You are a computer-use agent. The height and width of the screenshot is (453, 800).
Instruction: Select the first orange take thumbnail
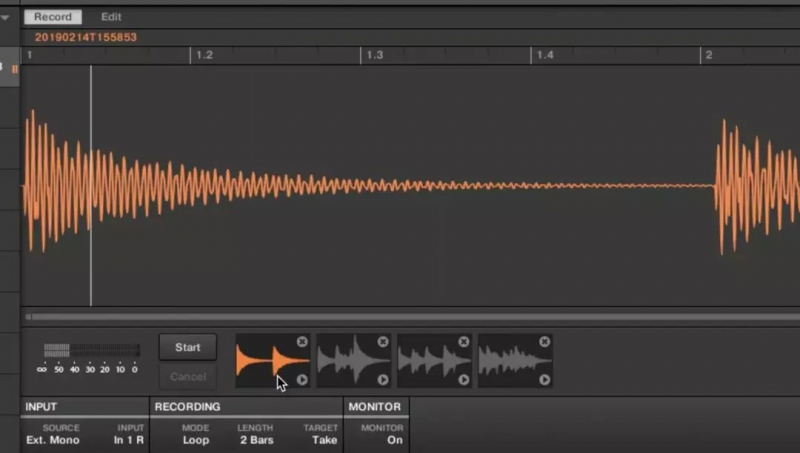[x=272, y=361]
